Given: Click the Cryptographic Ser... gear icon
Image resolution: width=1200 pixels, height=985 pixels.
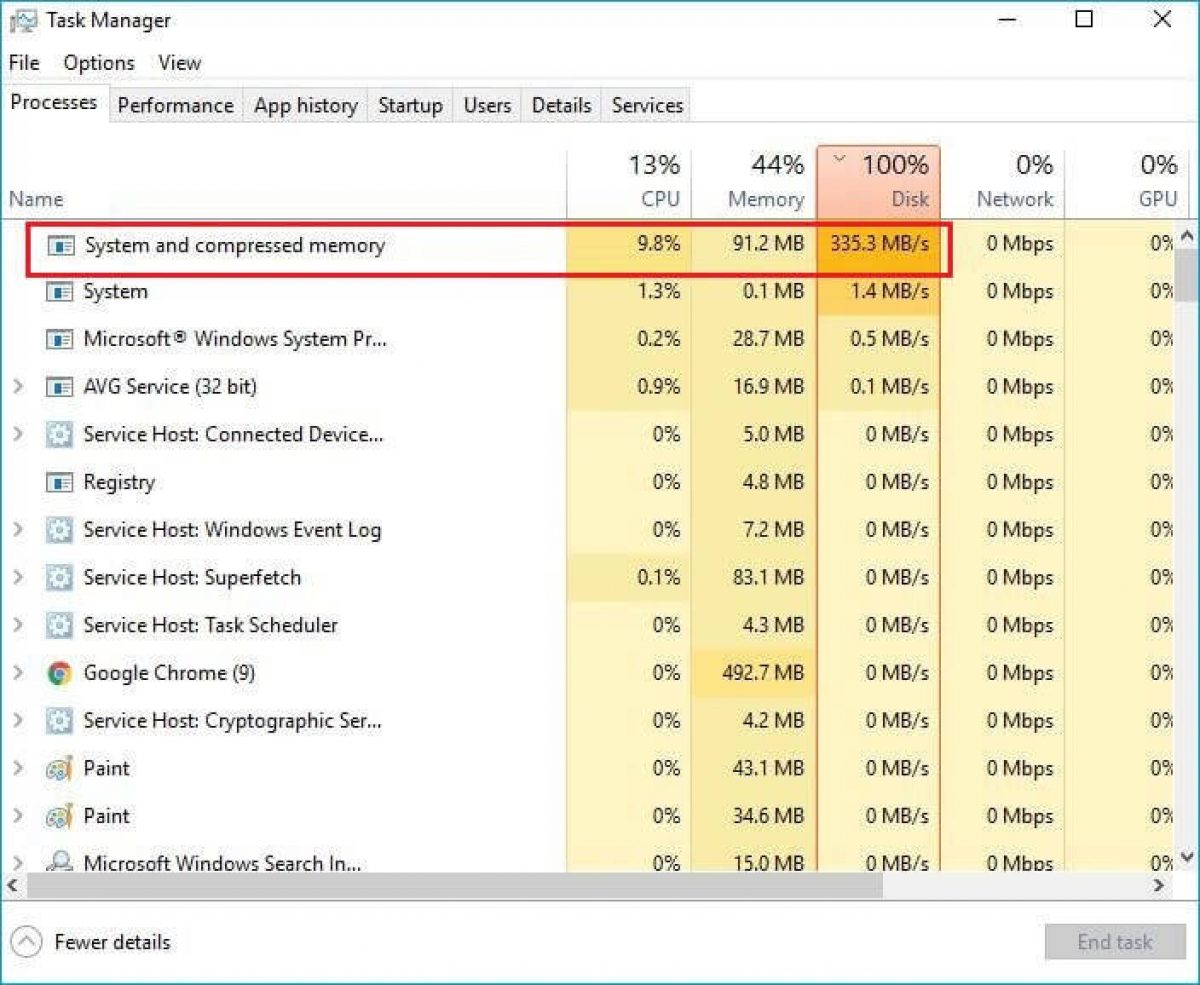Looking at the screenshot, I should tap(60, 721).
